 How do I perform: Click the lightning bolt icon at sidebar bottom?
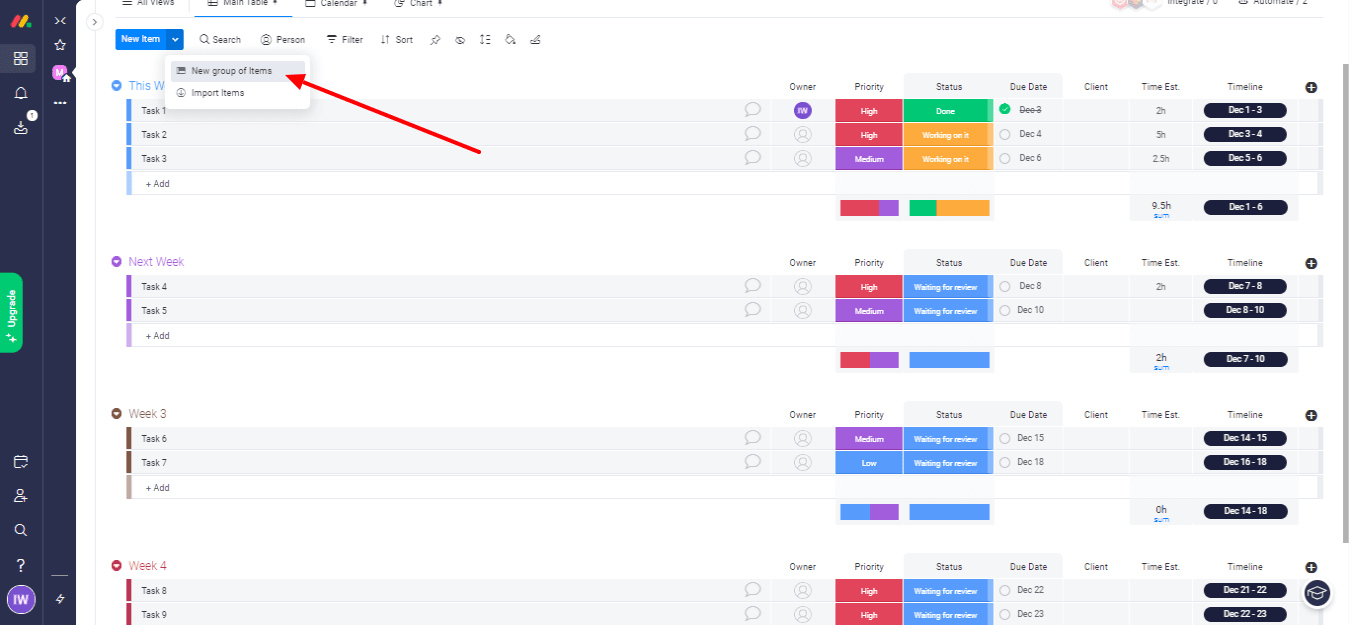60,599
